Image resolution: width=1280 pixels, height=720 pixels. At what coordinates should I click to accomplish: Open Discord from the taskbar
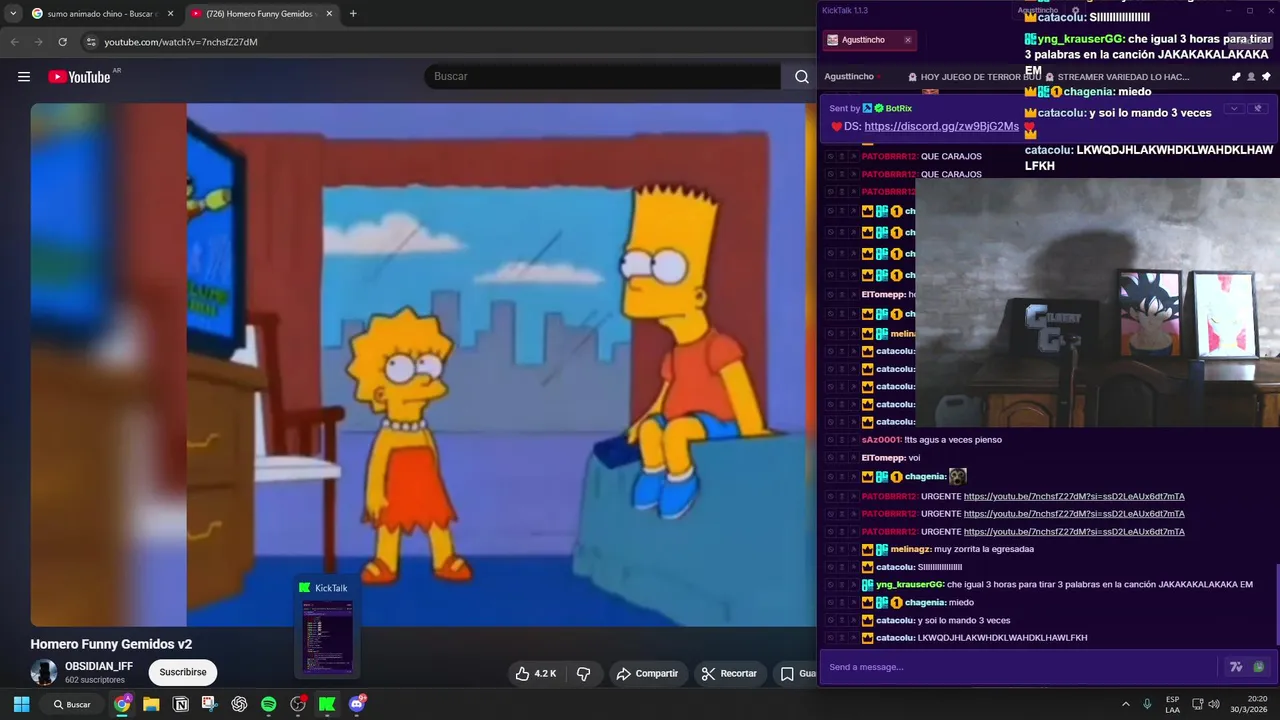click(357, 704)
